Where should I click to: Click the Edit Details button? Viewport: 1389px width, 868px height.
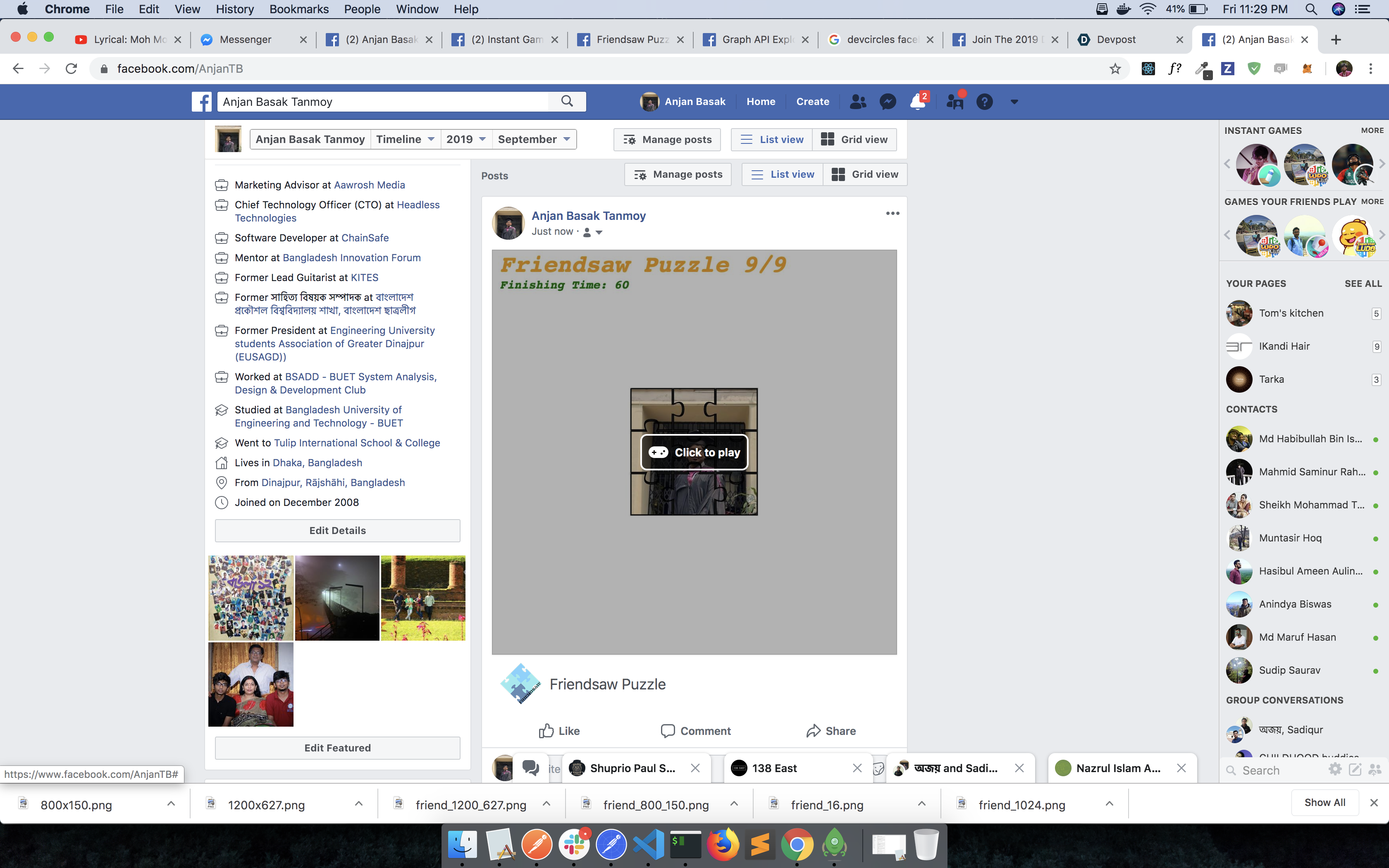pos(337,530)
